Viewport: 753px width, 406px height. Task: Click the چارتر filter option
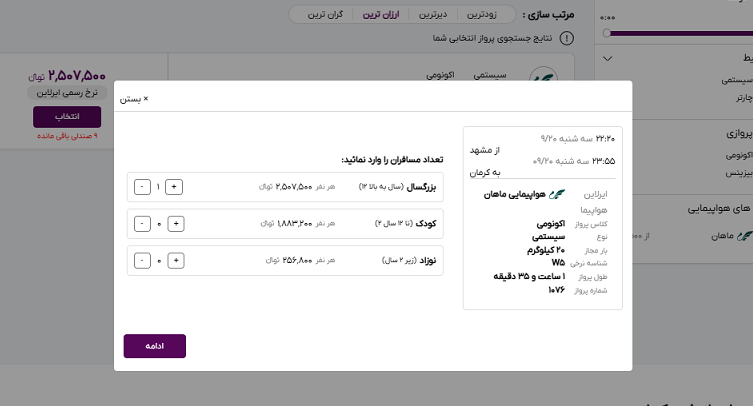744,98
